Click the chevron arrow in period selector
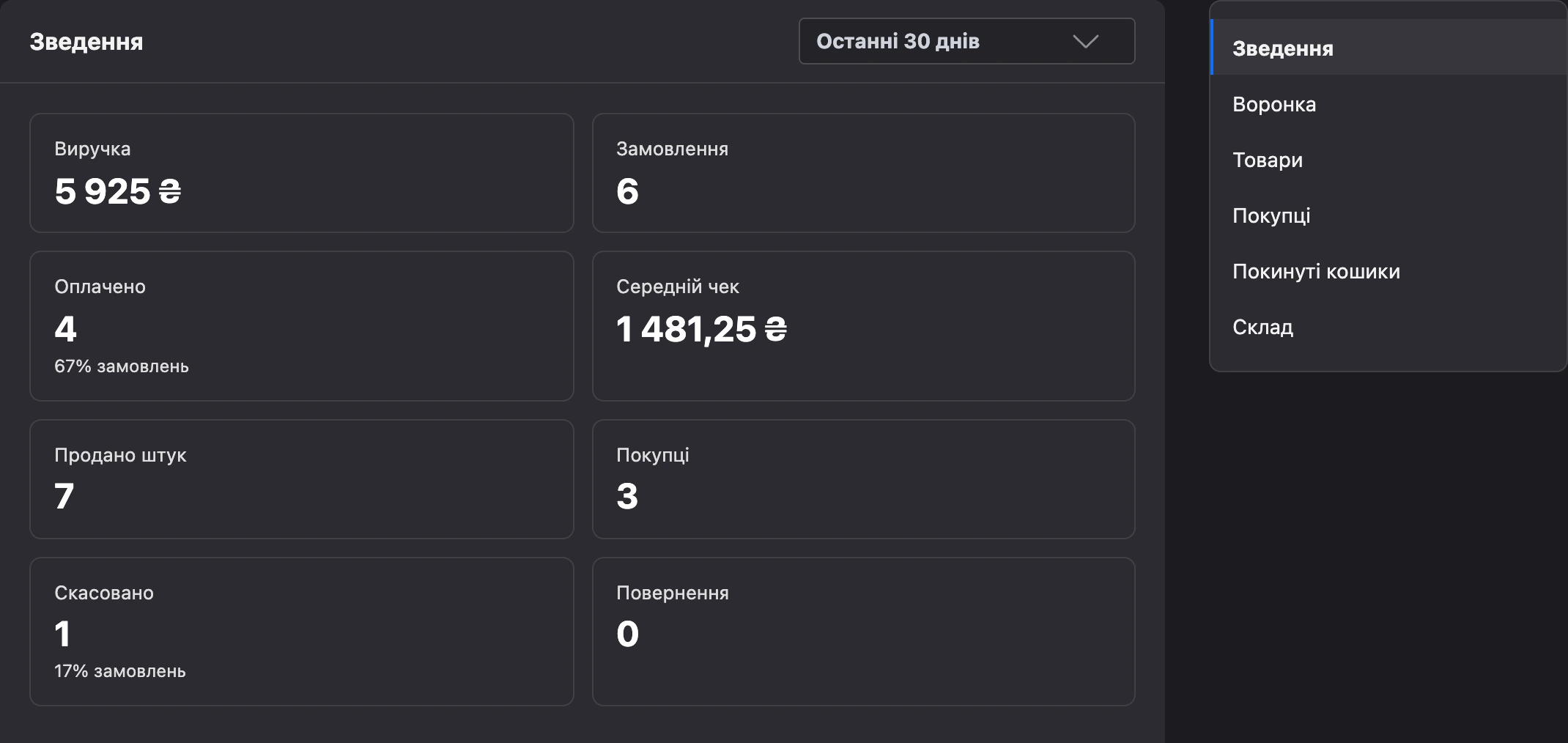This screenshot has width=1568, height=743. tap(1085, 41)
